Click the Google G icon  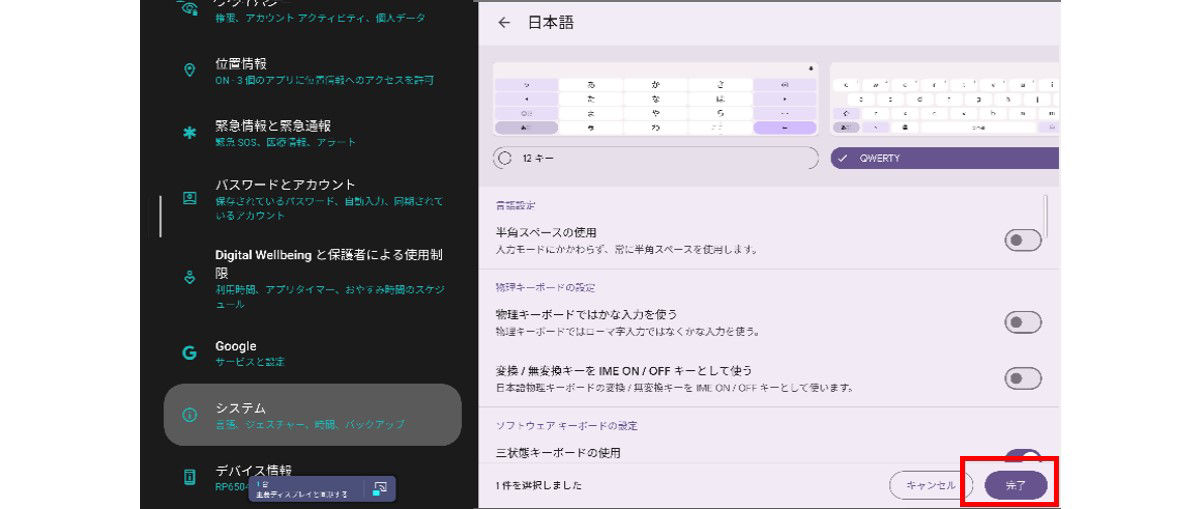189,353
